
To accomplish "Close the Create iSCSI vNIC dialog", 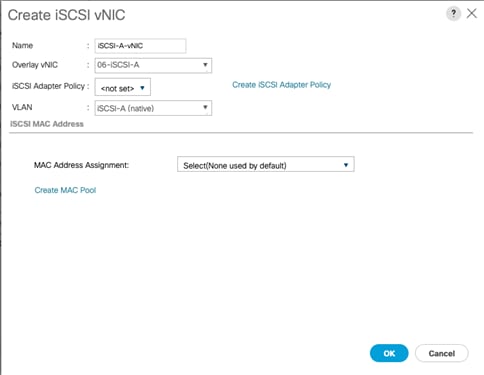I will point(472,13).
